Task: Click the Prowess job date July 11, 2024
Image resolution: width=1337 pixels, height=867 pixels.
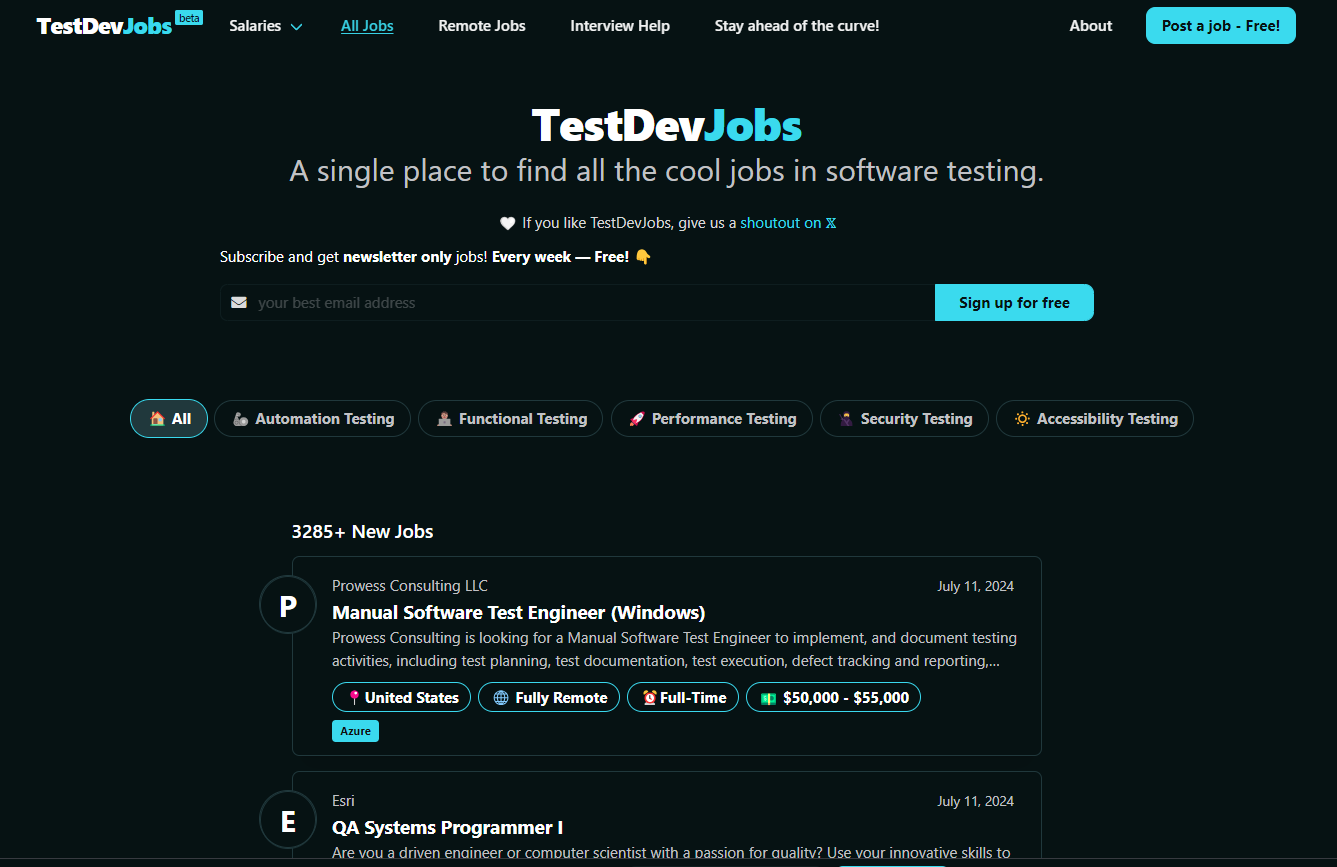Action: 975,586
